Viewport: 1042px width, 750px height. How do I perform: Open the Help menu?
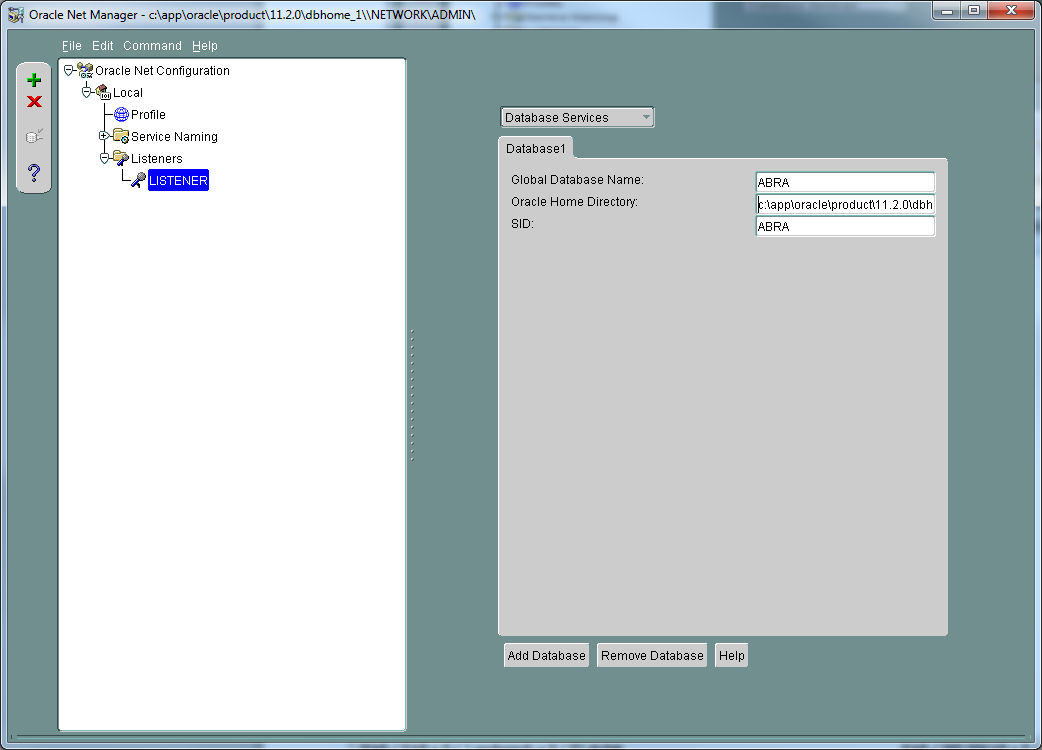(x=205, y=46)
